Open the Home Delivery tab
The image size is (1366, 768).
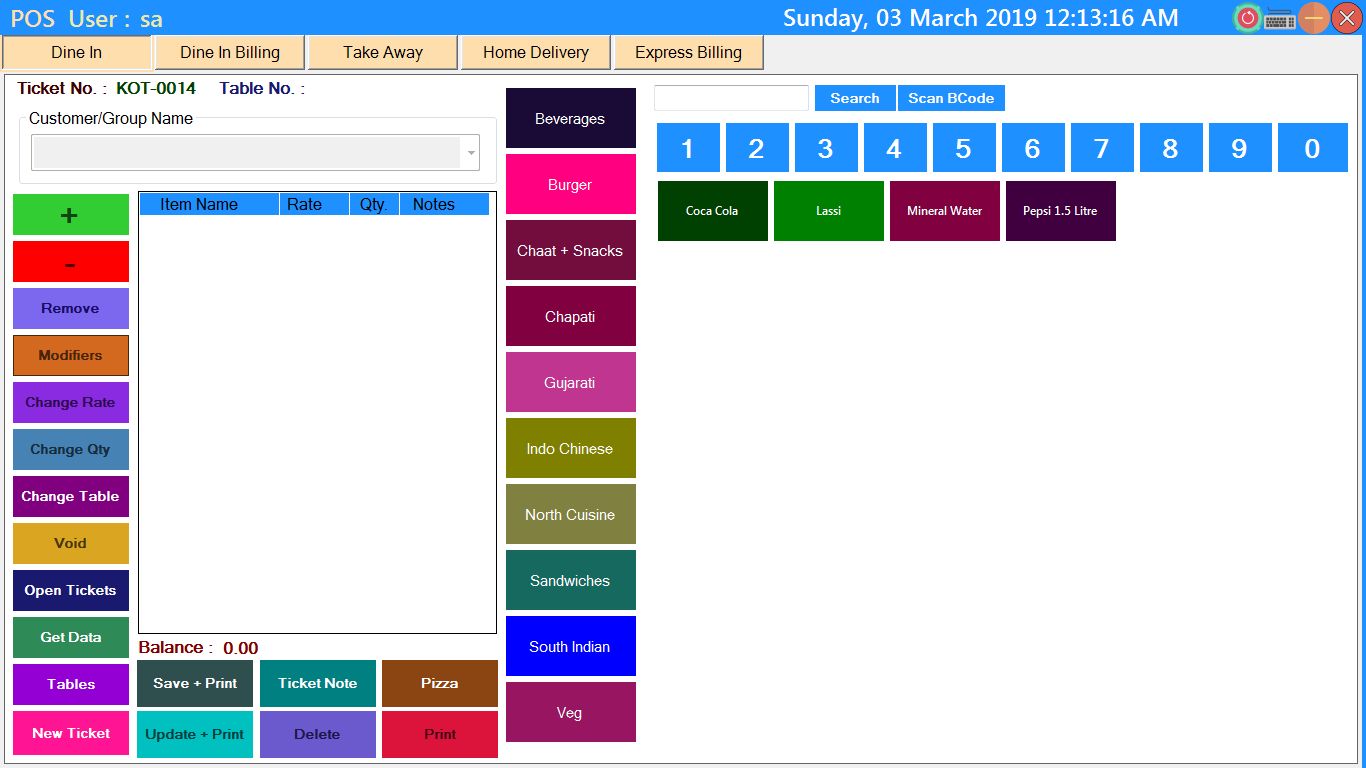[536, 53]
